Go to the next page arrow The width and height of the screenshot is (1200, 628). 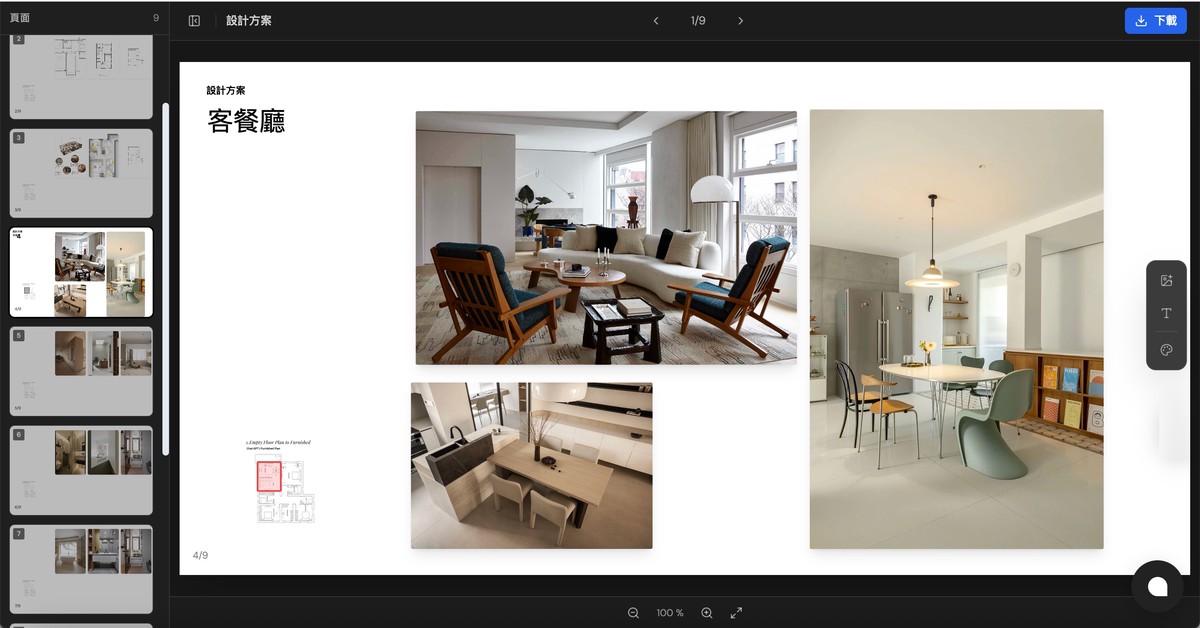tap(740, 21)
